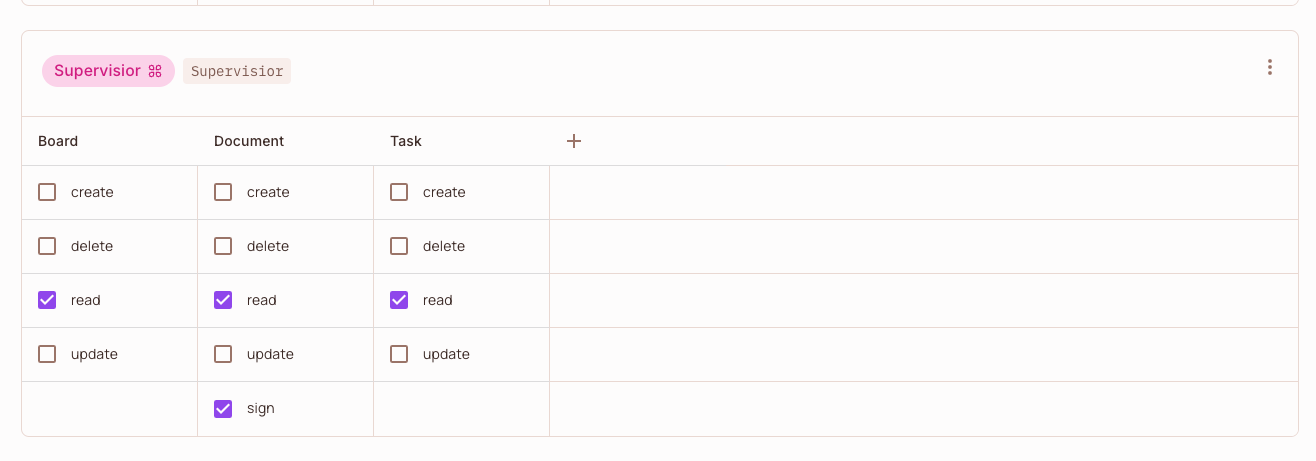Enable Document update permission
1316x461 pixels.
(223, 354)
